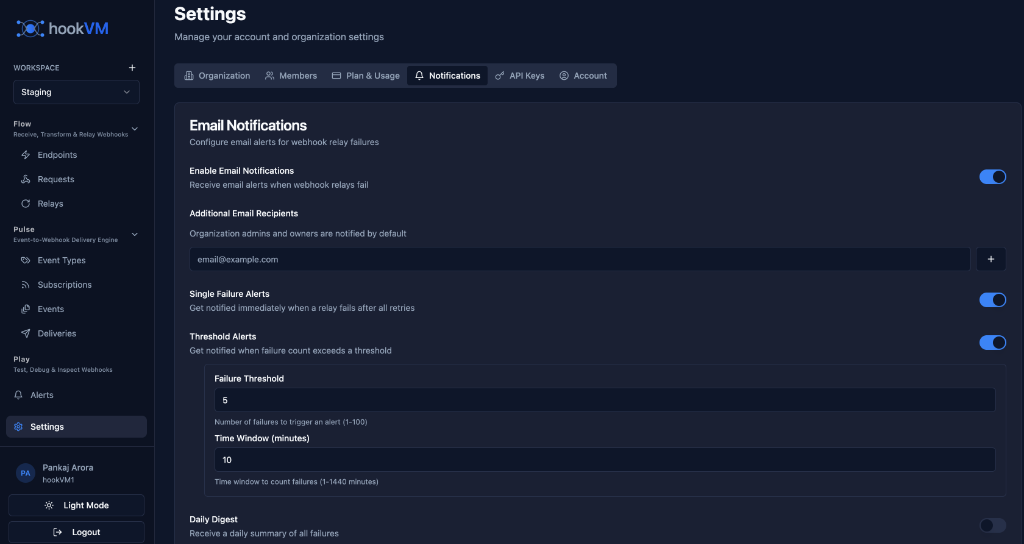Click the Members people icon
Image resolution: width=1024 pixels, height=544 pixels.
coord(269,76)
